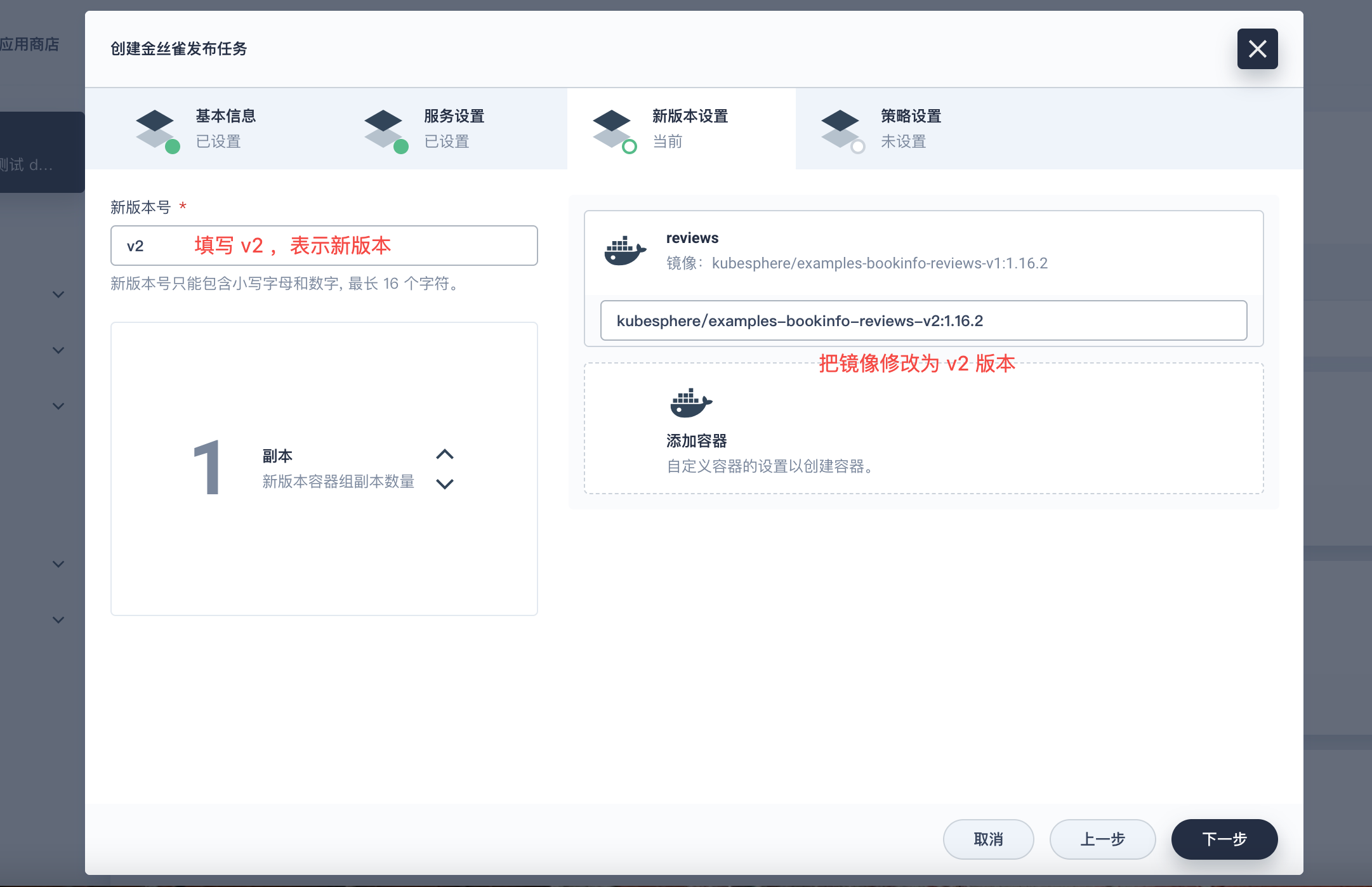
Task: Expand the first sidebar chevron
Action: [x=58, y=294]
